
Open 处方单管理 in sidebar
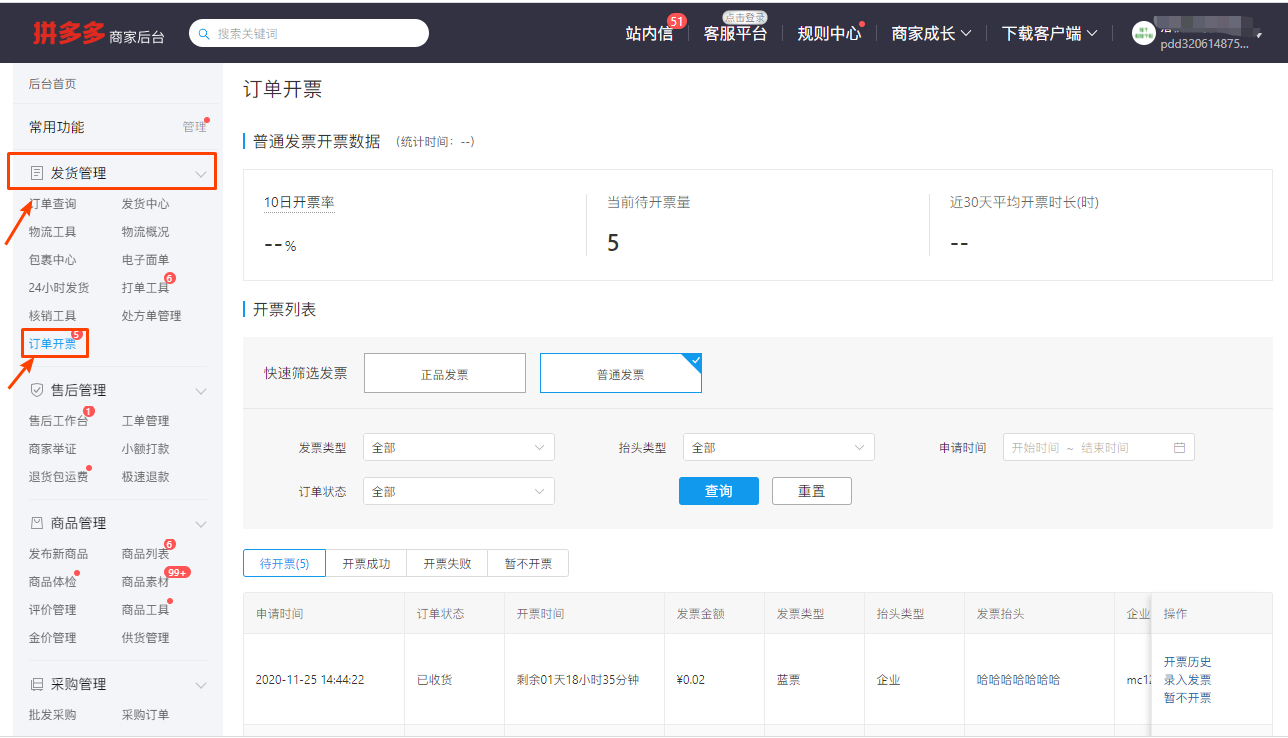(x=152, y=316)
